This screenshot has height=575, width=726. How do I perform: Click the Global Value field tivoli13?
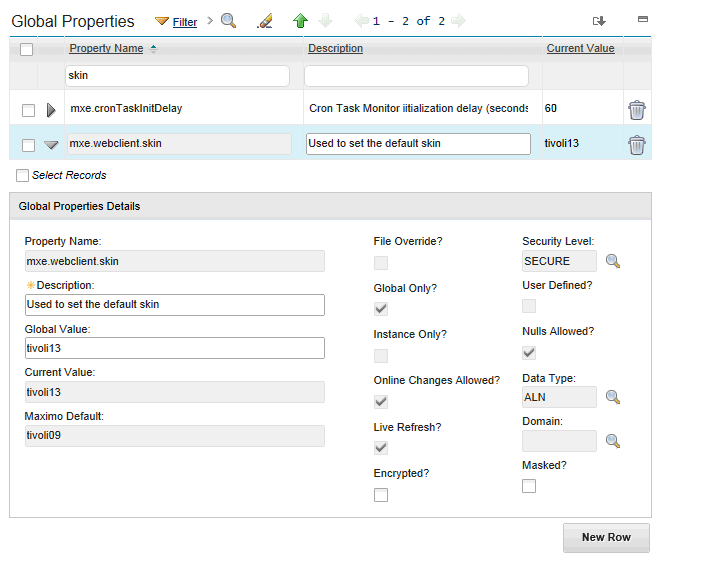tap(175, 348)
